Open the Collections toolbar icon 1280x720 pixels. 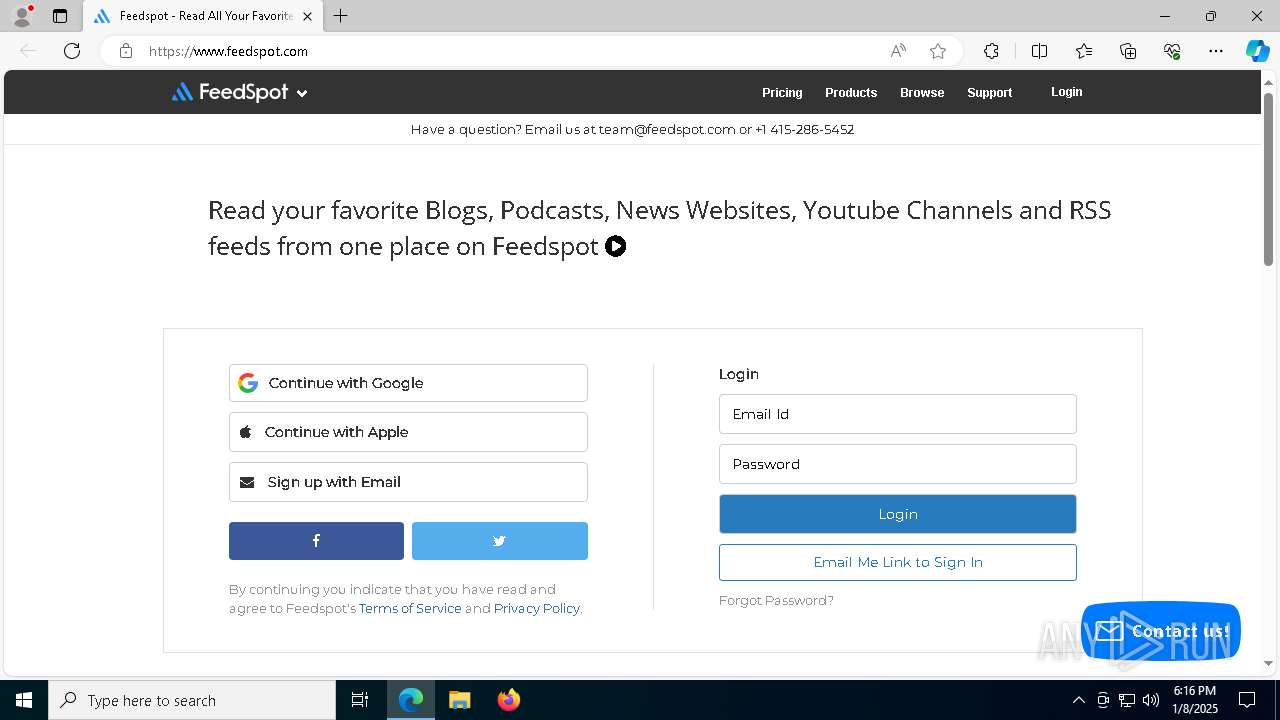[x=1128, y=51]
